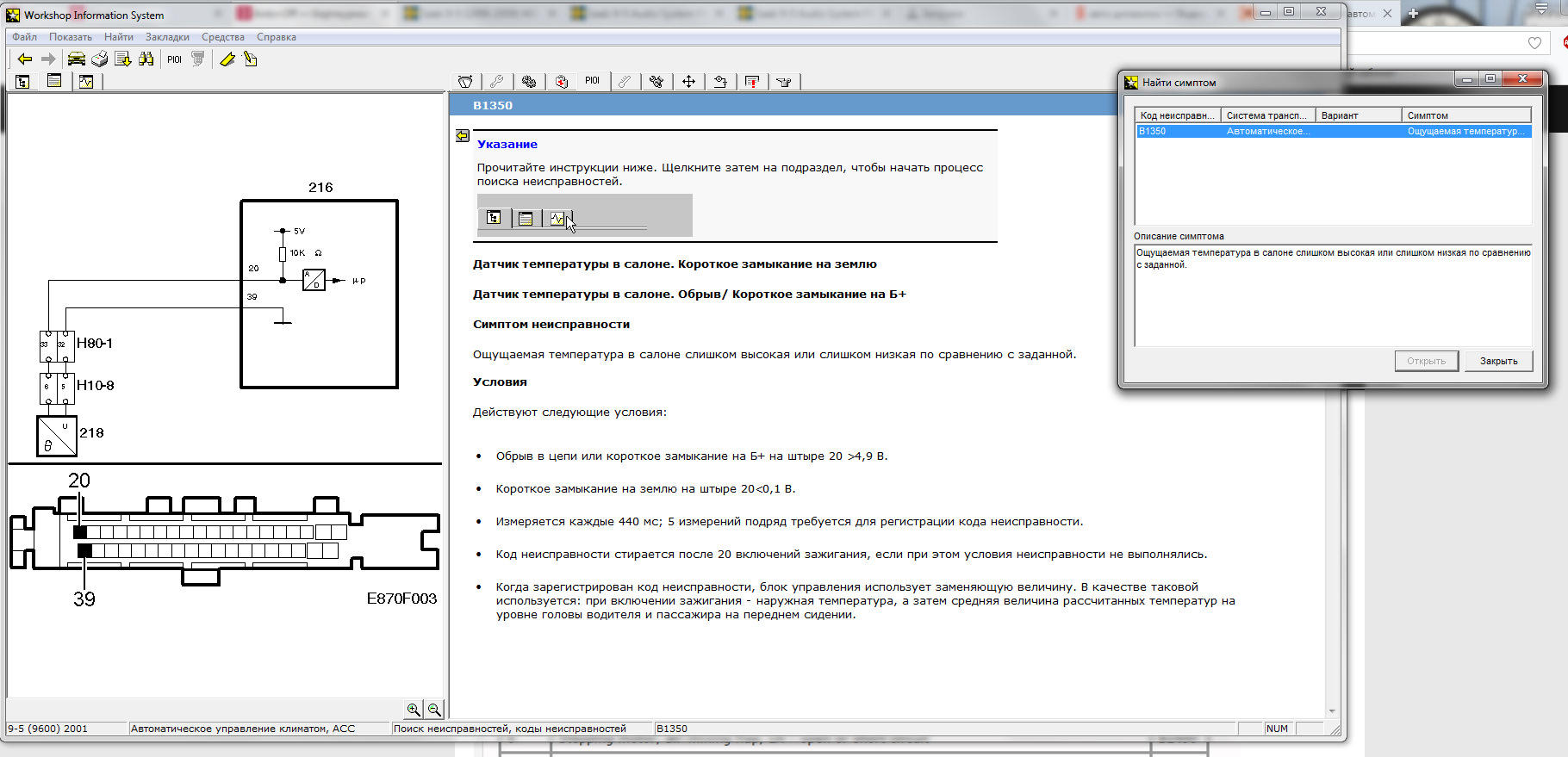Image resolution: width=1568 pixels, height=757 pixels.
Task: Click Открыть button in symptom dialog
Action: tap(1427, 361)
